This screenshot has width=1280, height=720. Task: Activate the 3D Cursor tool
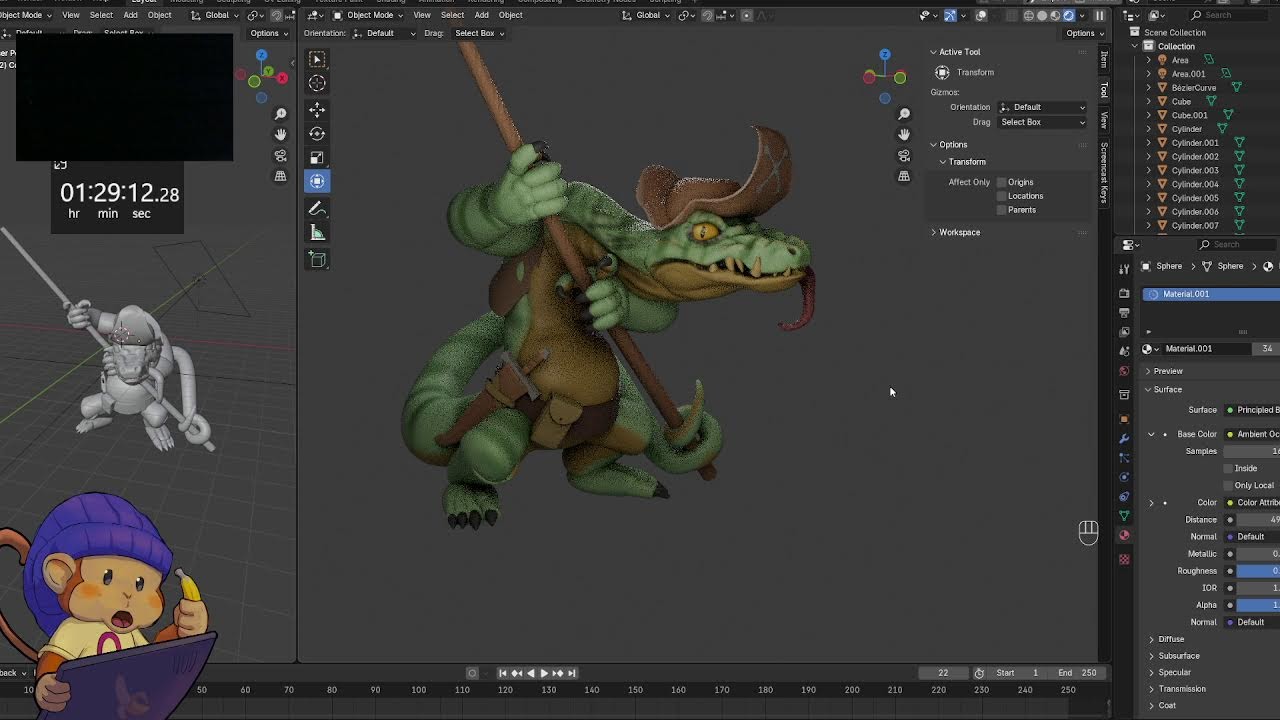[x=317, y=83]
